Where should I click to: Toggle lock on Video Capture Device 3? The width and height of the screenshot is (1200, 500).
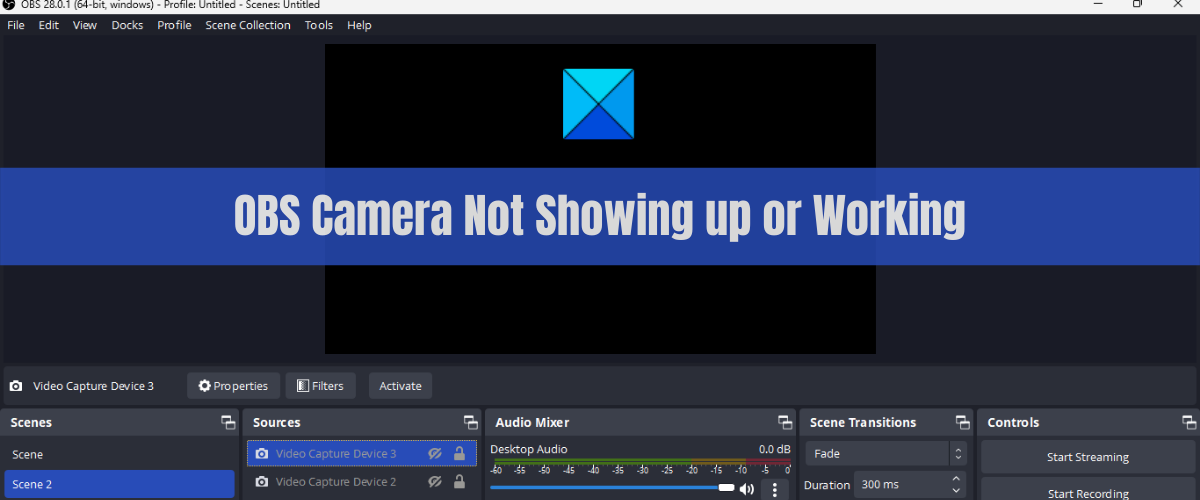point(459,454)
